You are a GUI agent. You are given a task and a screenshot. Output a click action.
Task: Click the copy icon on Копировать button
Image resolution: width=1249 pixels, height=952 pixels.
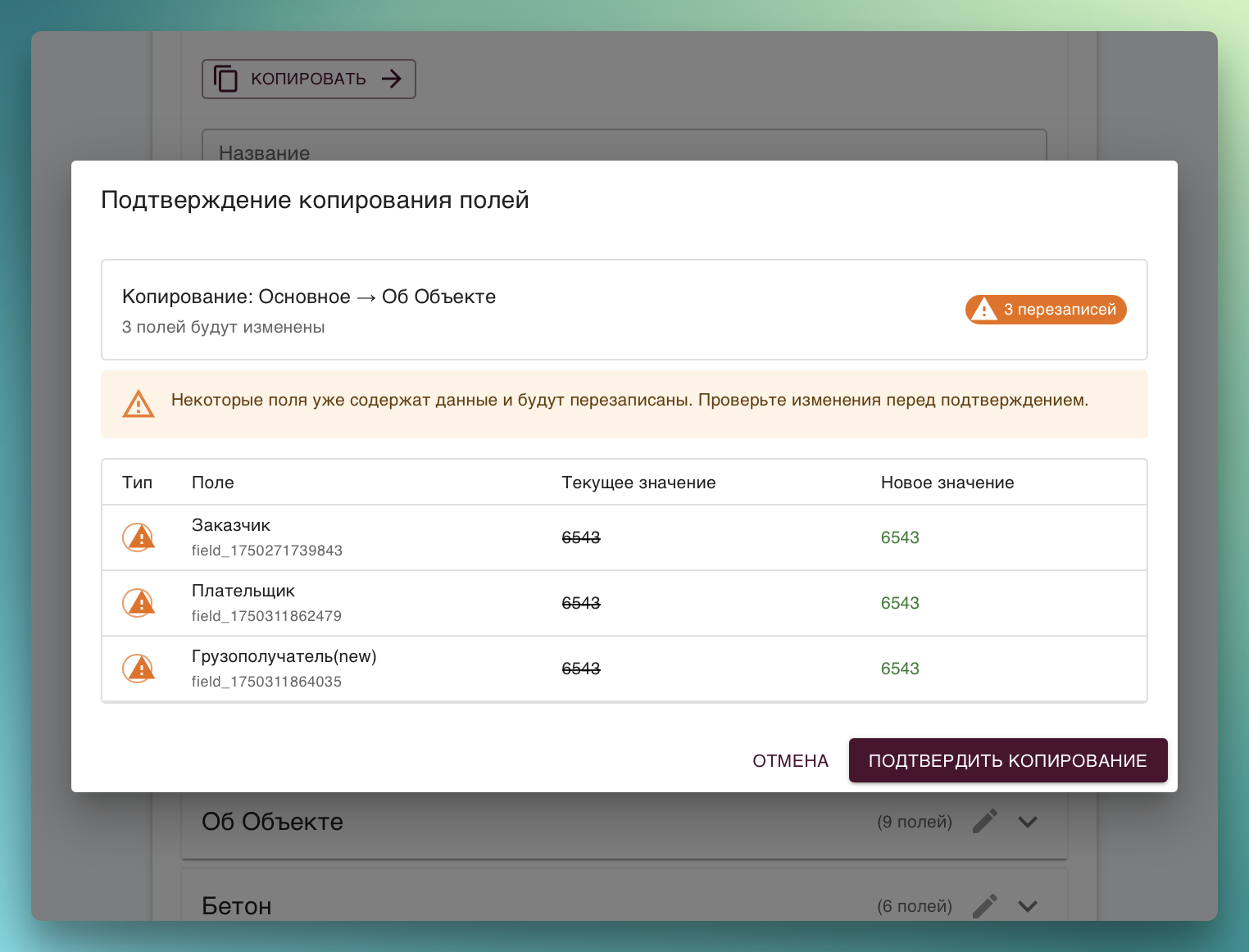pyautogui.click(x=225, y=79)
